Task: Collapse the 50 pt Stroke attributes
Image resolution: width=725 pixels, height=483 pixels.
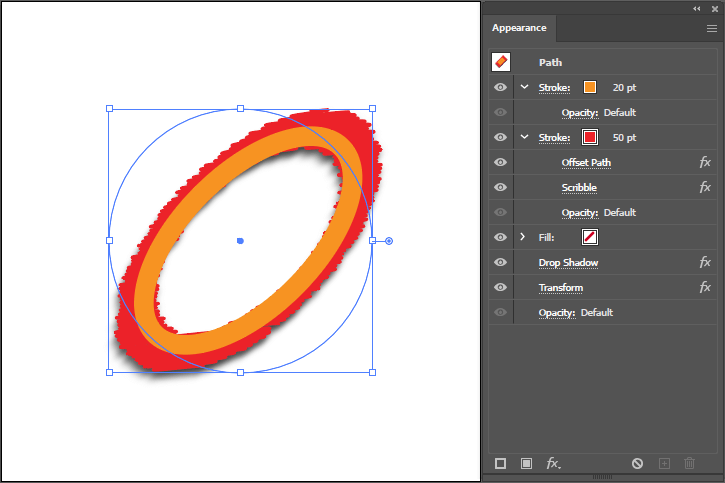Action: point(524,137)
